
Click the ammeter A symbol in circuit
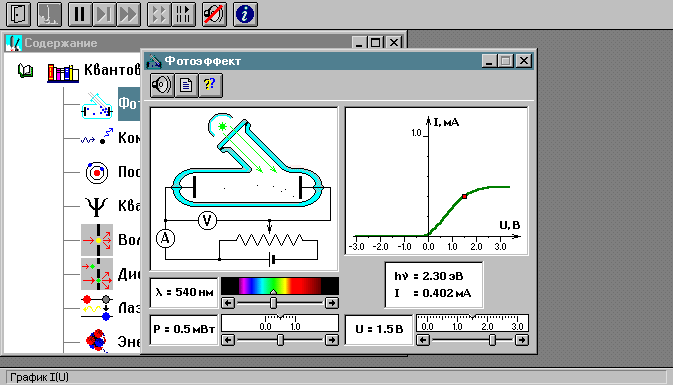165,238
